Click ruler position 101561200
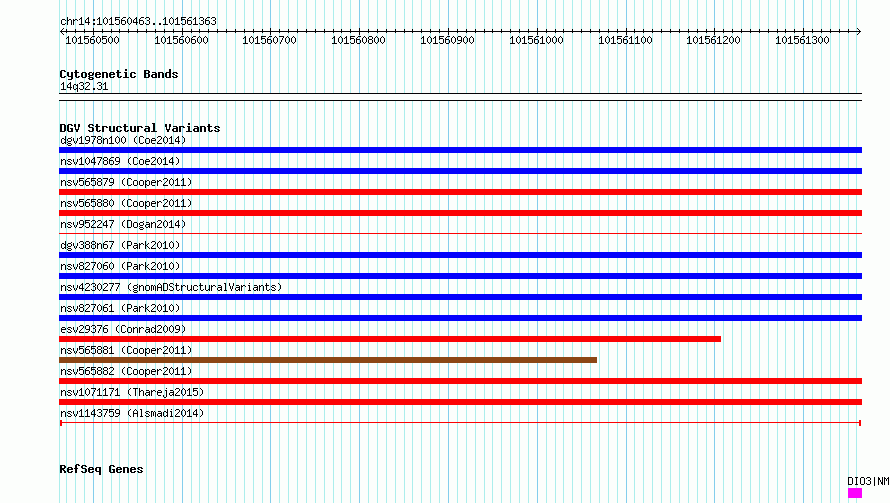The width and height of the screenshot is (890, 503). click(x=713, y=40)
